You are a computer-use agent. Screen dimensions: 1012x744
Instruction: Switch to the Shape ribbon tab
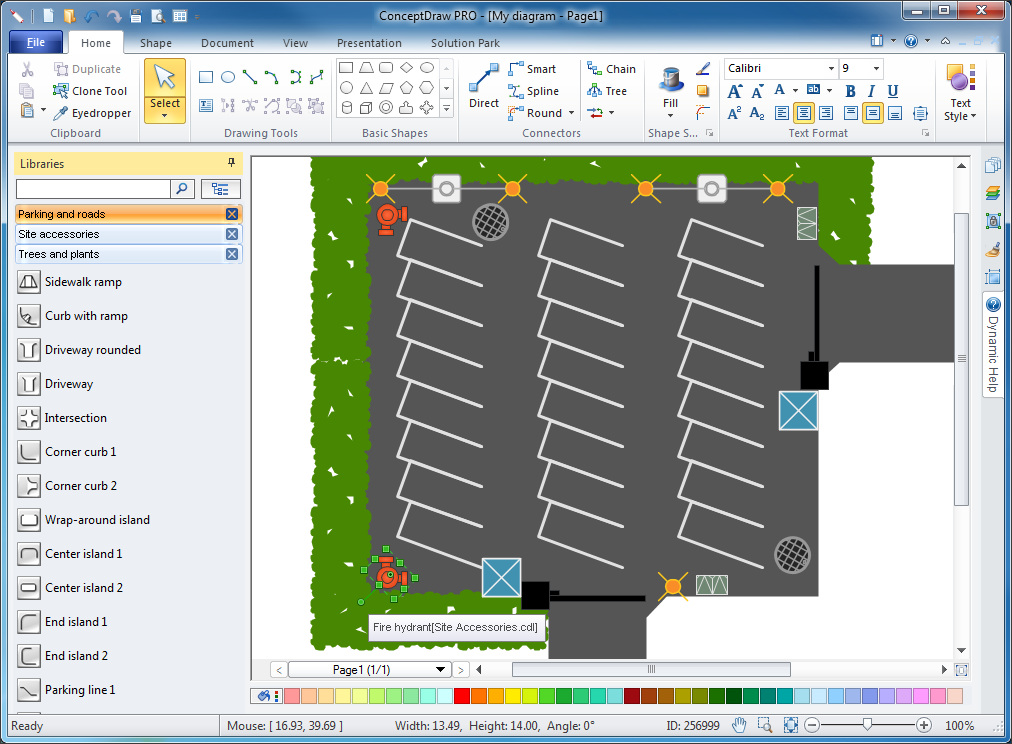(156, 43)
